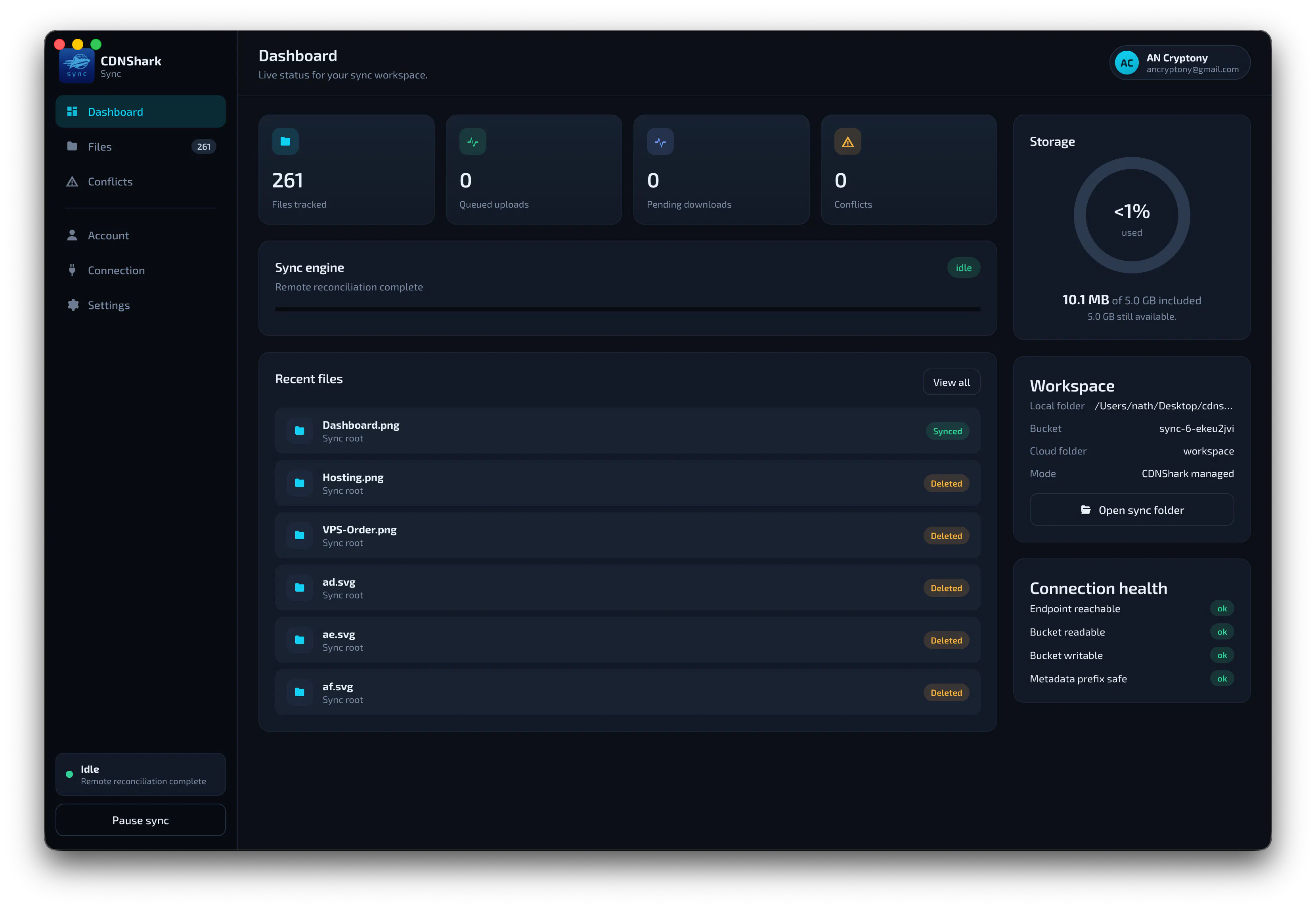
Task: Click the Deleted badge on ad.svg
Action: pyautogui.click(x=946, y=588)
